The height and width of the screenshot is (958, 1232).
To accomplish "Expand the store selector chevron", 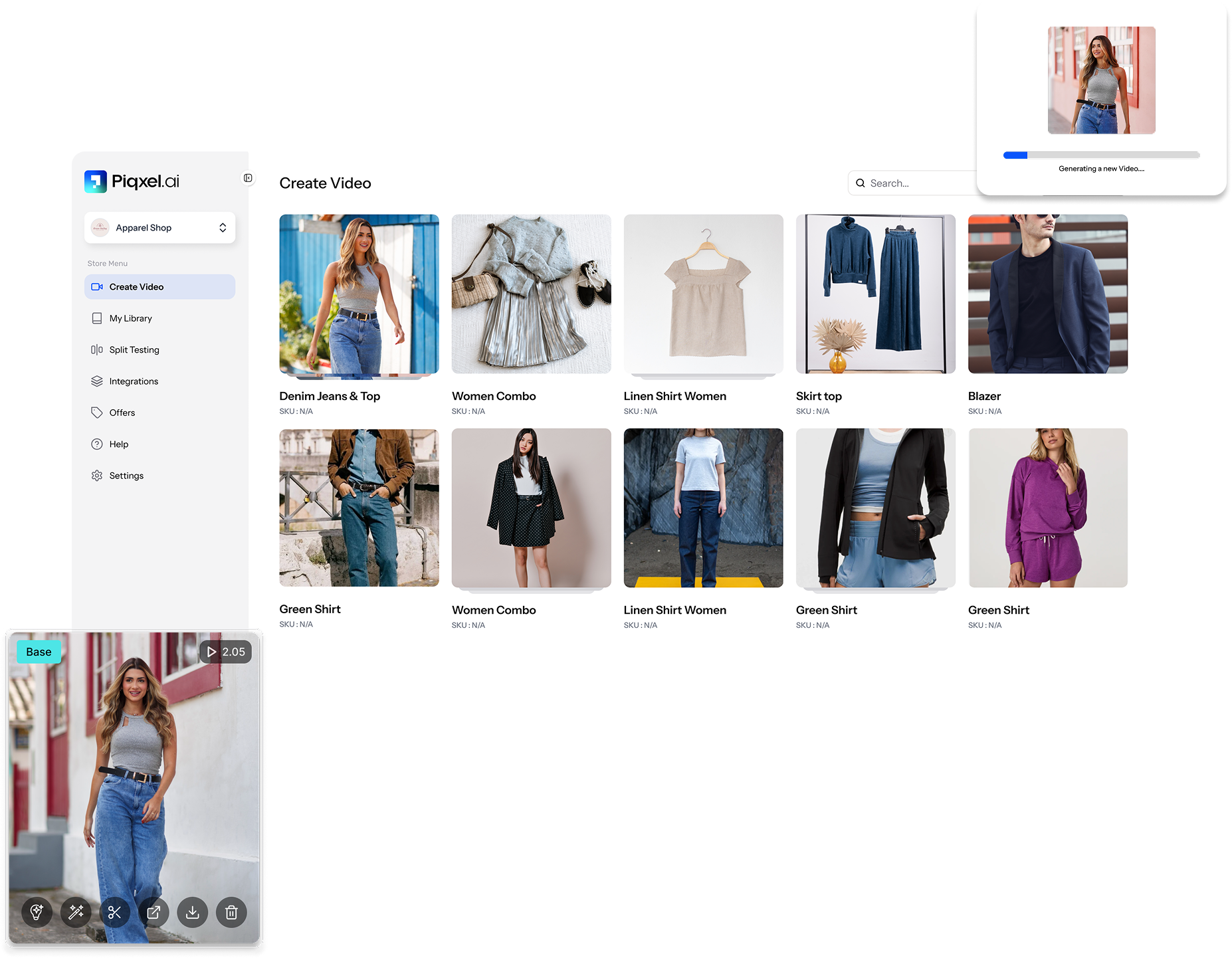I will [223, 227].
